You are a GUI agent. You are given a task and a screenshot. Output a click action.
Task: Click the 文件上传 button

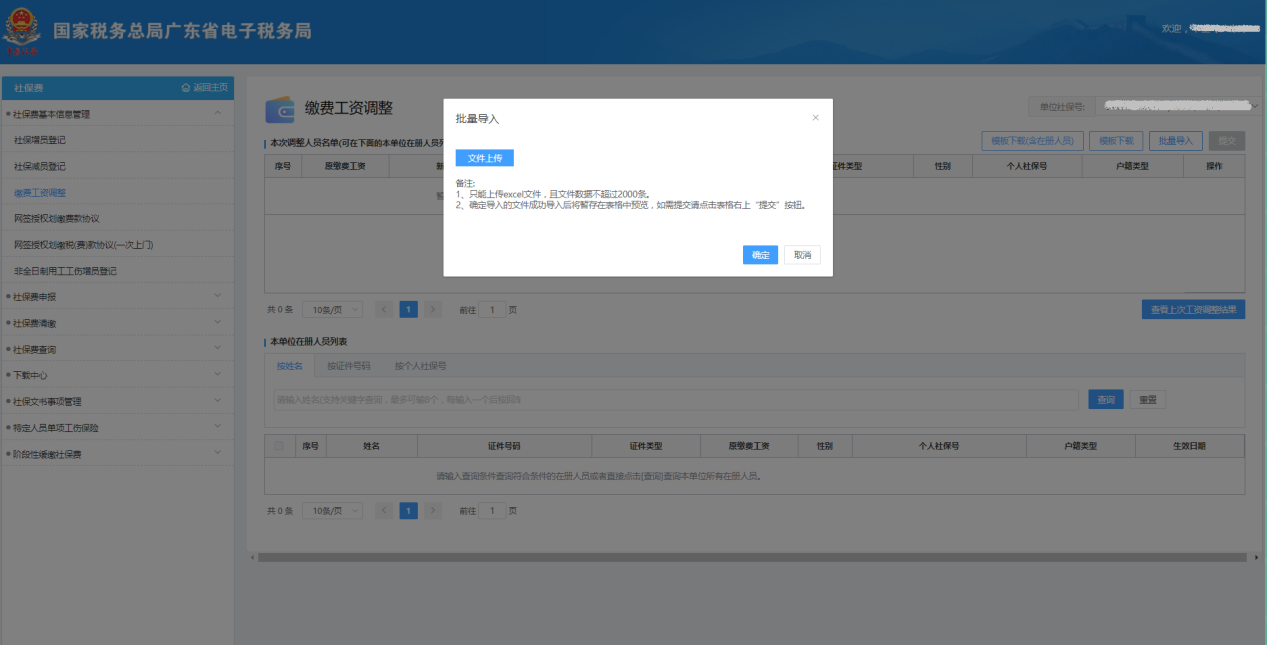(x=484, y=158)
